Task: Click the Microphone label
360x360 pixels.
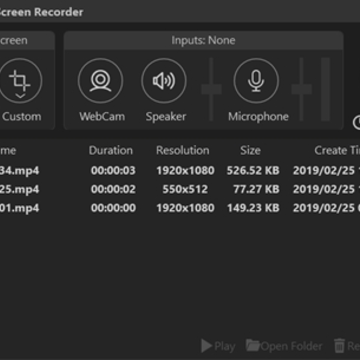Action: 258,117
